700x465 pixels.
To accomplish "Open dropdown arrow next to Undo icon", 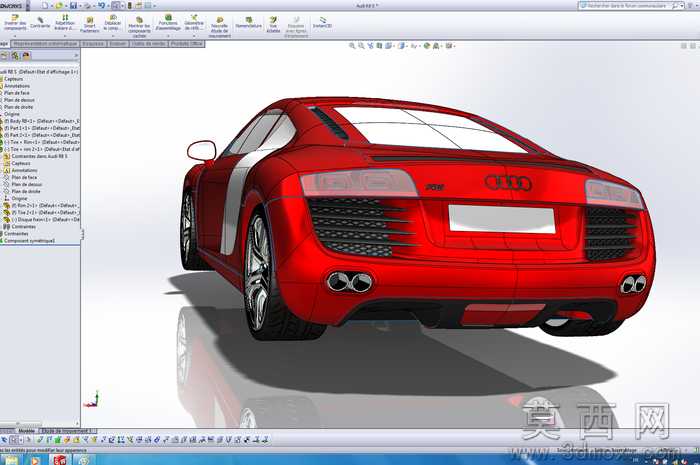I will (x=108, y=6).
